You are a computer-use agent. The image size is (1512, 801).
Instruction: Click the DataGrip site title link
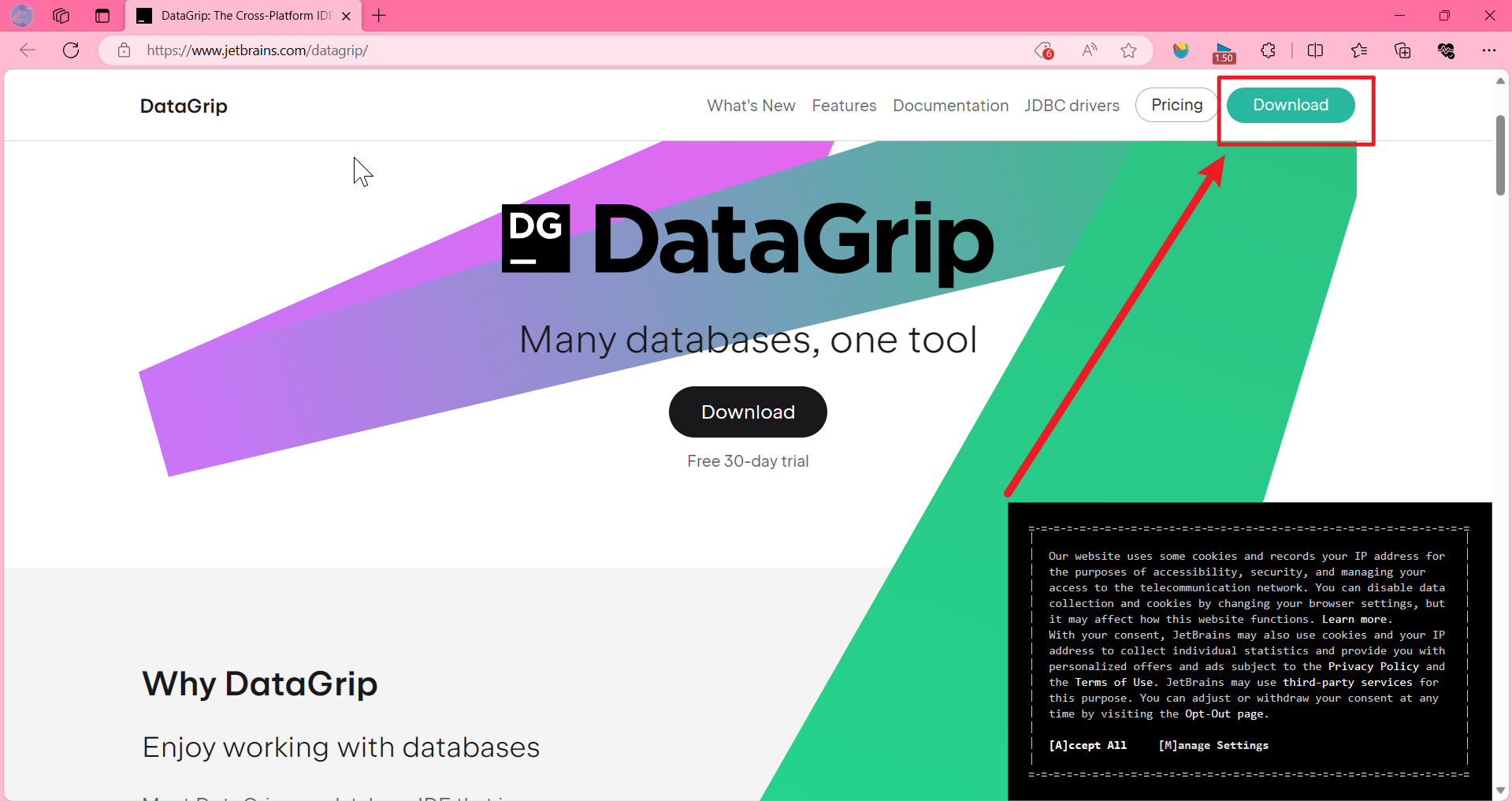click(184, 106)
